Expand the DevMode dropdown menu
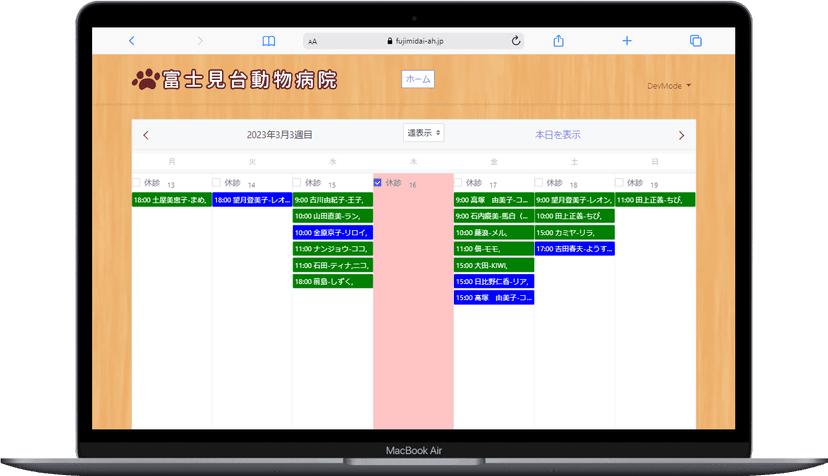The height and width of the screenshot is (476, 828). tap(669, 86)
